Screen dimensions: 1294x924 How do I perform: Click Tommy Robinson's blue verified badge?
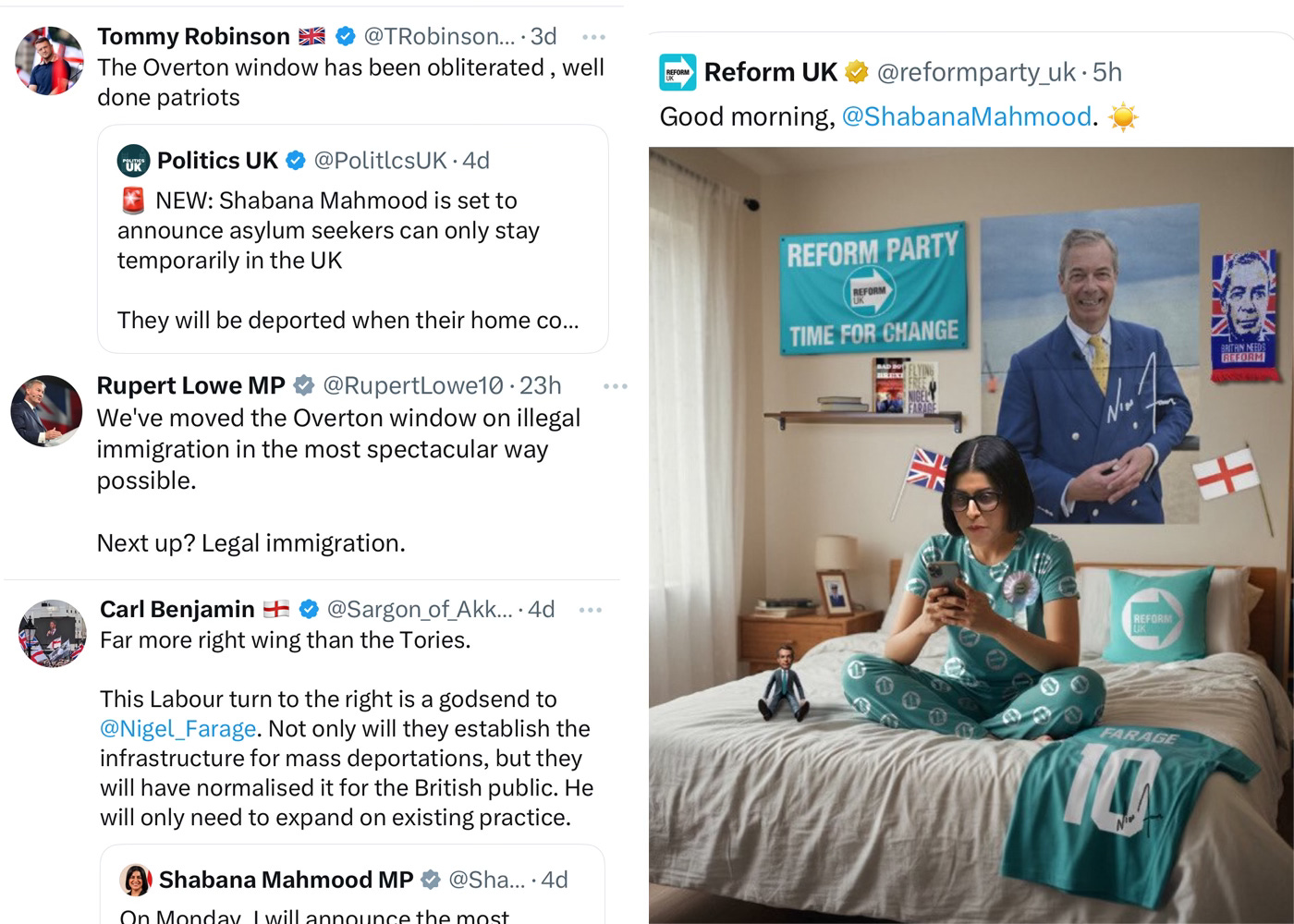[345, 36]
